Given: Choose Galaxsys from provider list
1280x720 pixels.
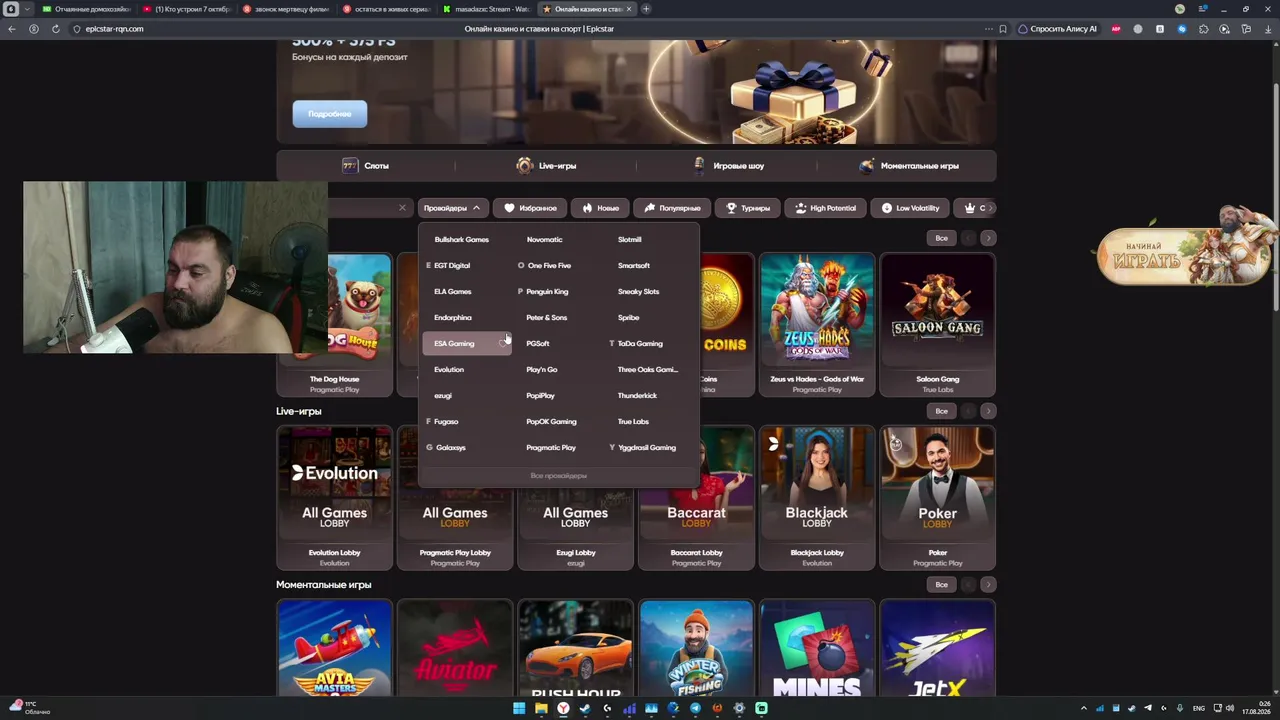Looking at the screenshot, I should [x=451, y=448].
